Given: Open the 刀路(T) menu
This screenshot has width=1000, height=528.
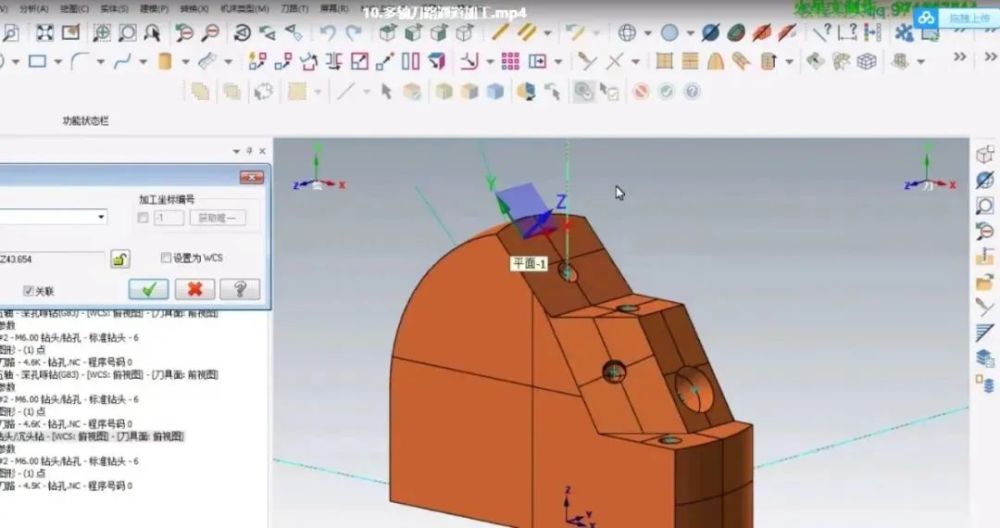Looking at the screenshot, I should pos(294,9).
